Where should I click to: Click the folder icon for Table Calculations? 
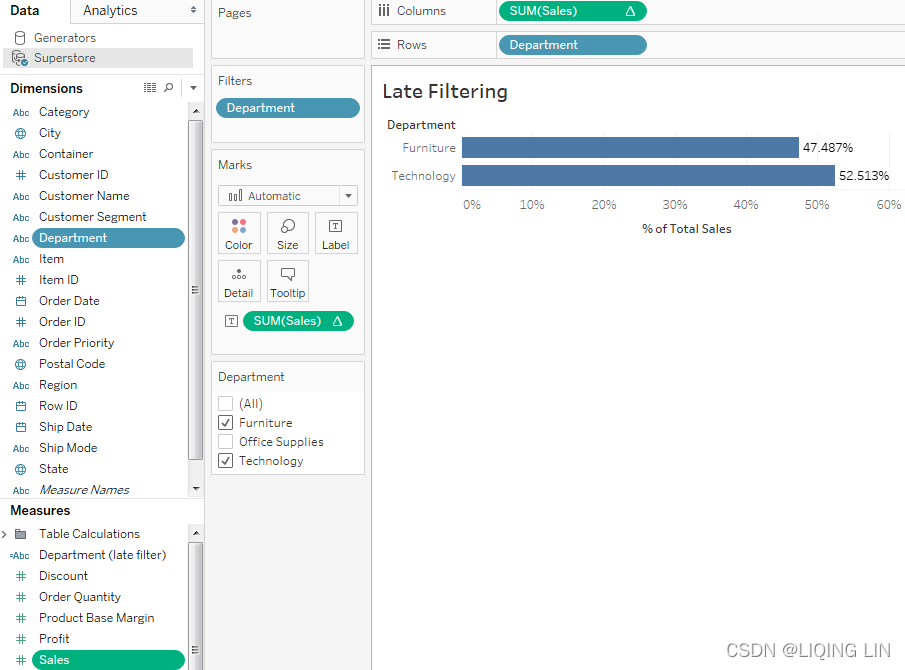21,534
